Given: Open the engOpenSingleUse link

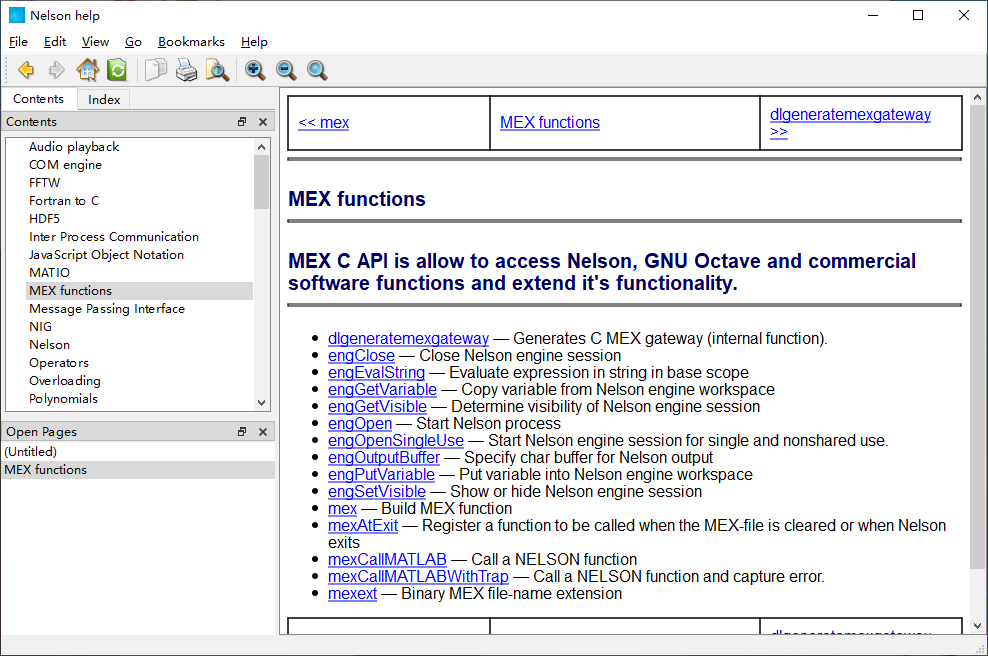Looking at the screenshot, I should pyautogui.click(x=396, y=440).
